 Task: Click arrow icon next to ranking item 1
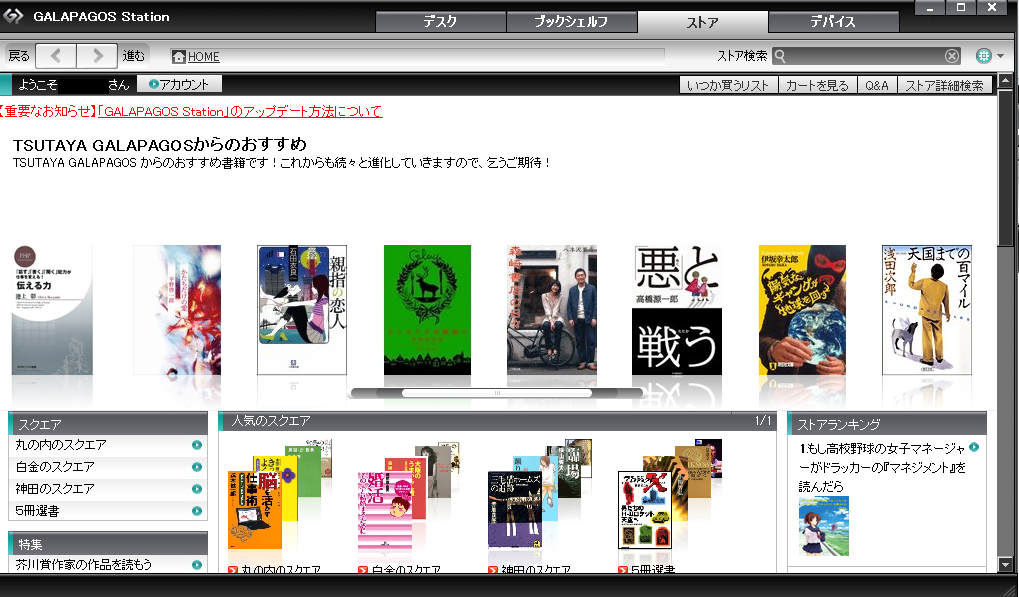(x=974, y=447)
